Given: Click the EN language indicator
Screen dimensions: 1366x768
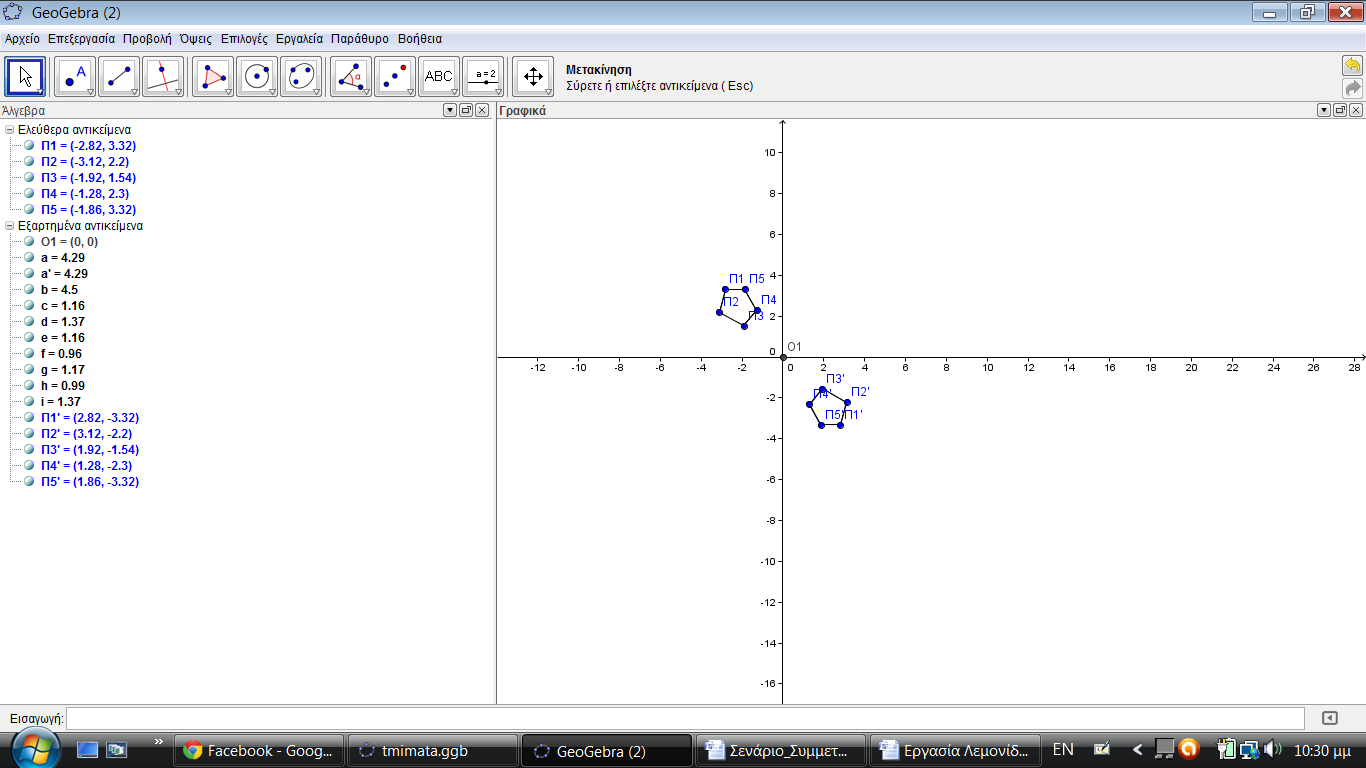Looking at the screenshot, I should [x=1063, y=749].
